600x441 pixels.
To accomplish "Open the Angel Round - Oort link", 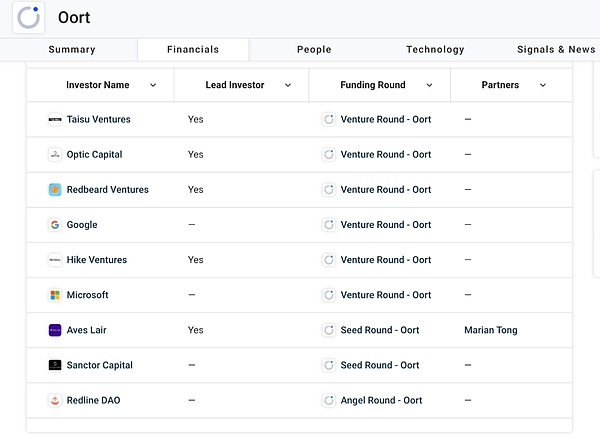I will click(x=381, y=400).
